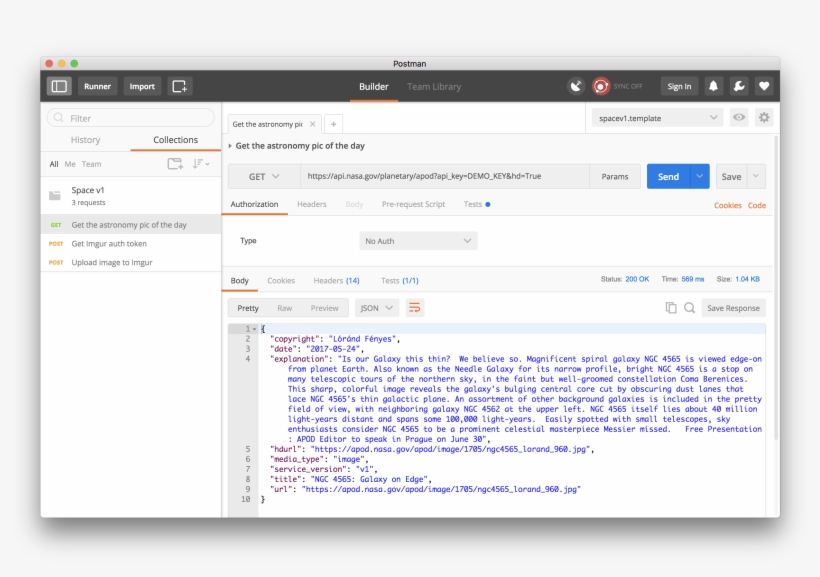Viewport: 820px width, 577px height.
Task: Open manage environments gear icon
Action: (x=764, y=118)
